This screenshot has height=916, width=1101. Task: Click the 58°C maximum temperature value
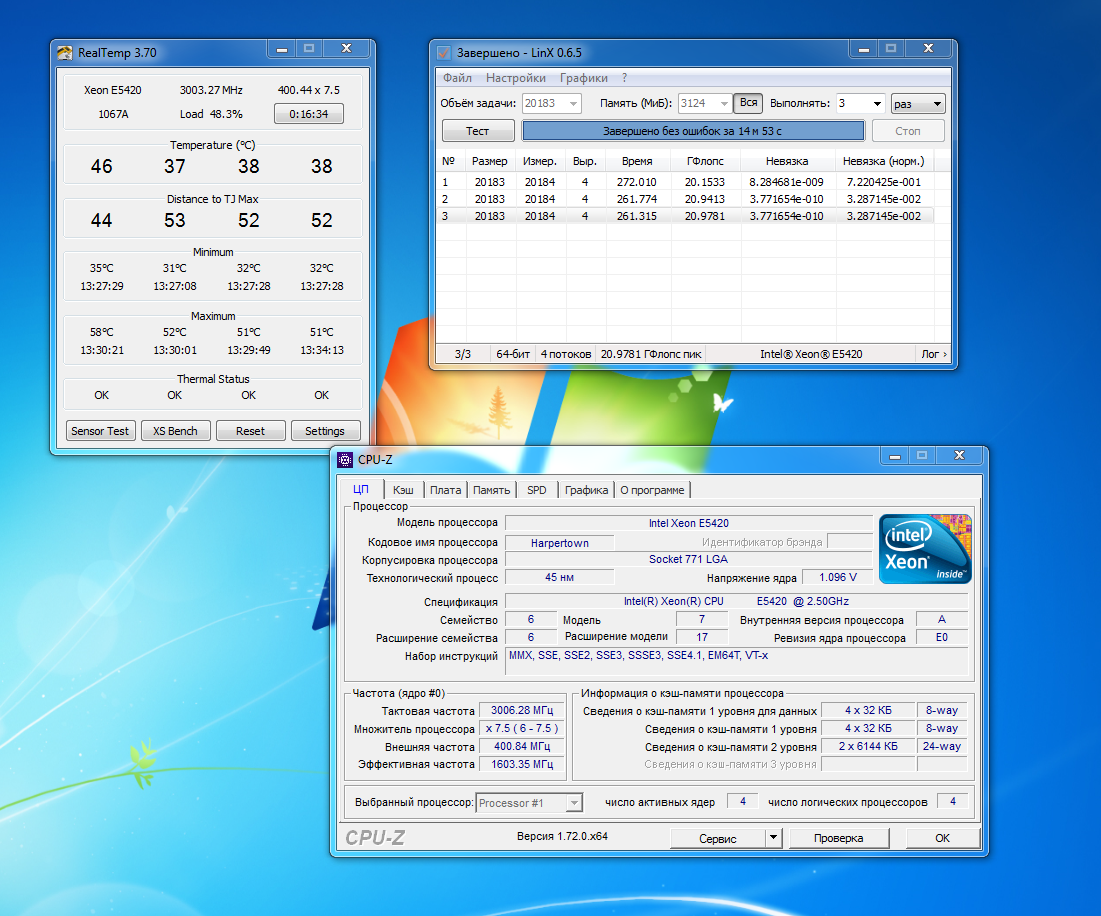(102, 332)
